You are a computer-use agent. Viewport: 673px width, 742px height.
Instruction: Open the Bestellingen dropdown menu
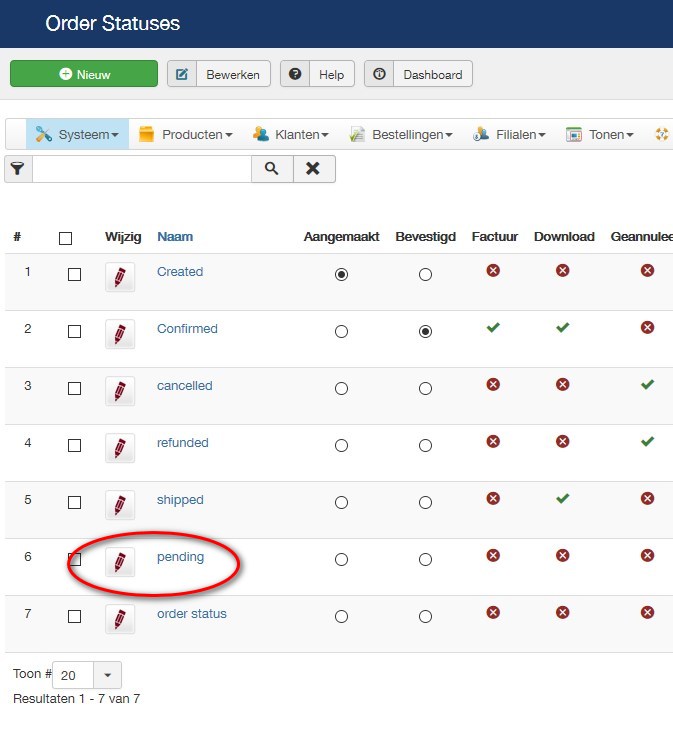point(401,134)
